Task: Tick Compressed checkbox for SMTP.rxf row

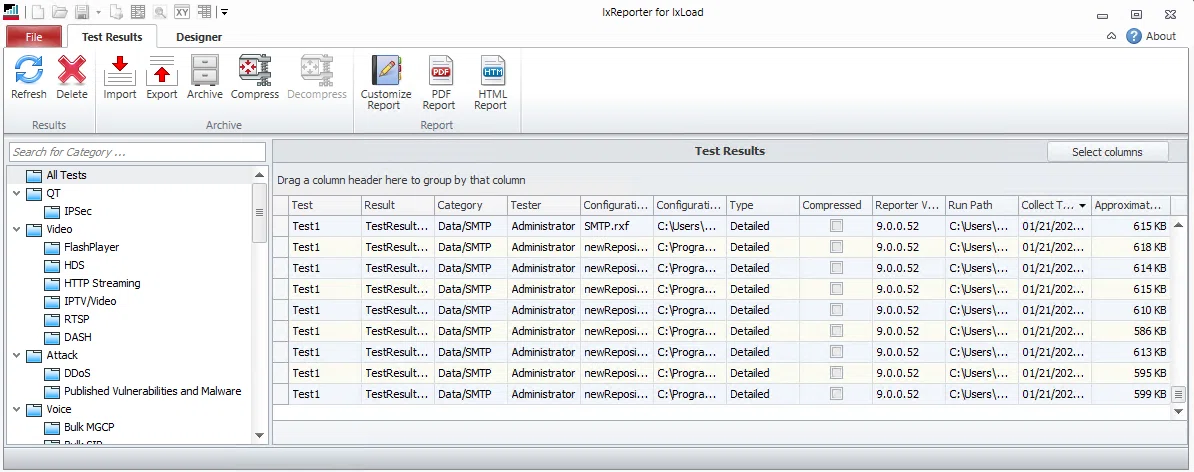Action: coord(836,226)
